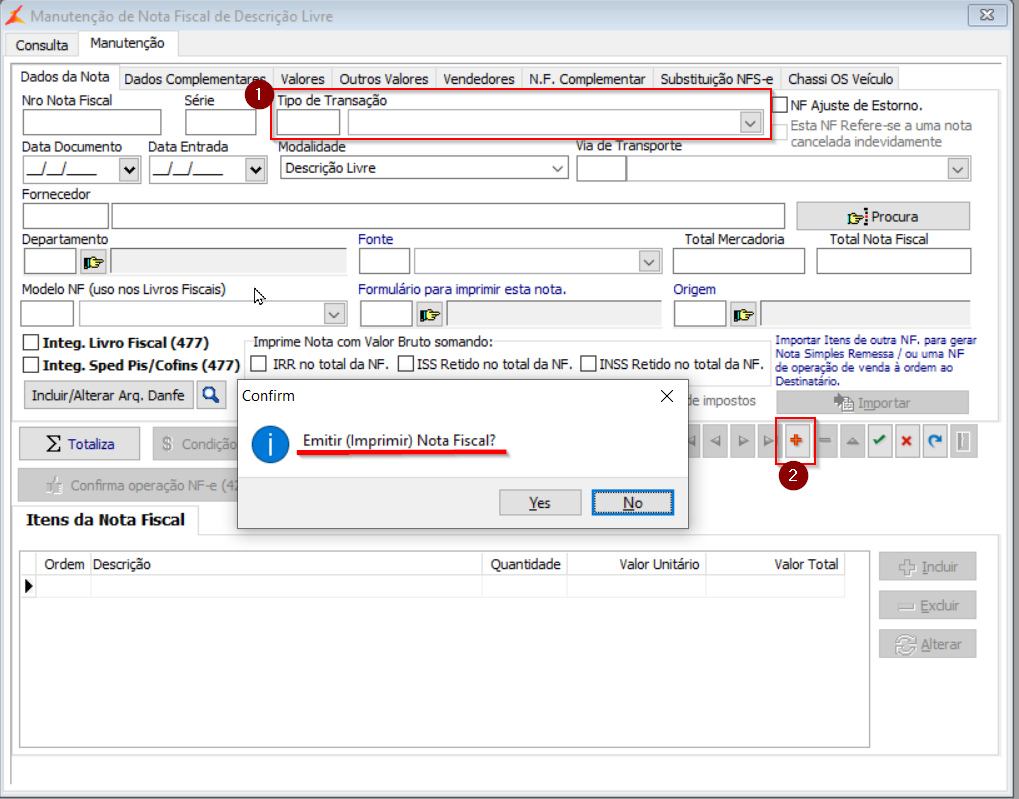Click the Total Mercadoria field
This screenshot has height=799, width=1019.
tap(738, 261)
